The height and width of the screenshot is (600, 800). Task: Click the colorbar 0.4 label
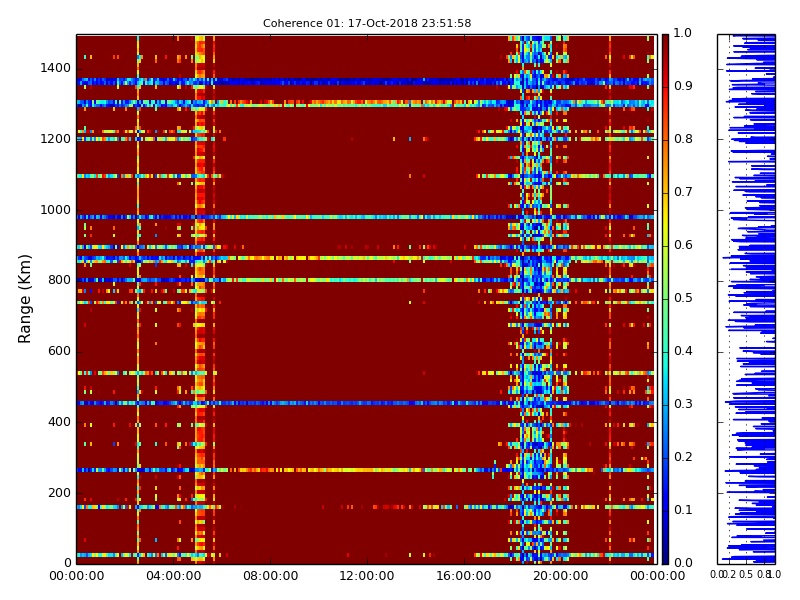tap(683, 352)
